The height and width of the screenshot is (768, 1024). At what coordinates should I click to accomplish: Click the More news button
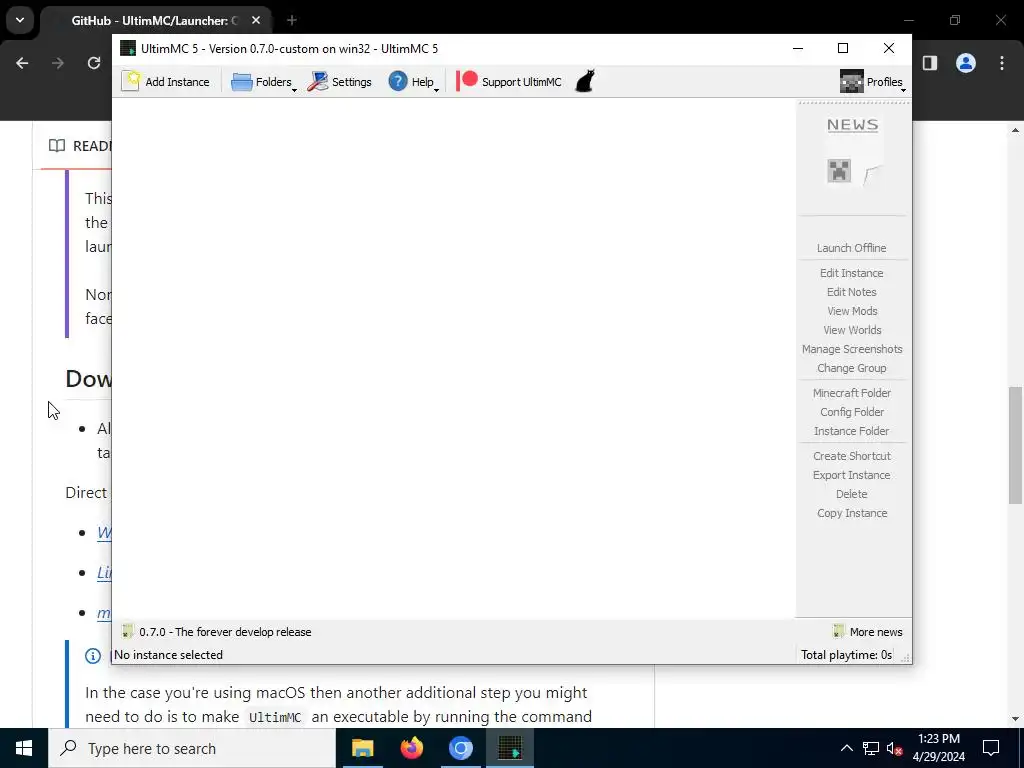pyautogui.click(x=868, y=632)
